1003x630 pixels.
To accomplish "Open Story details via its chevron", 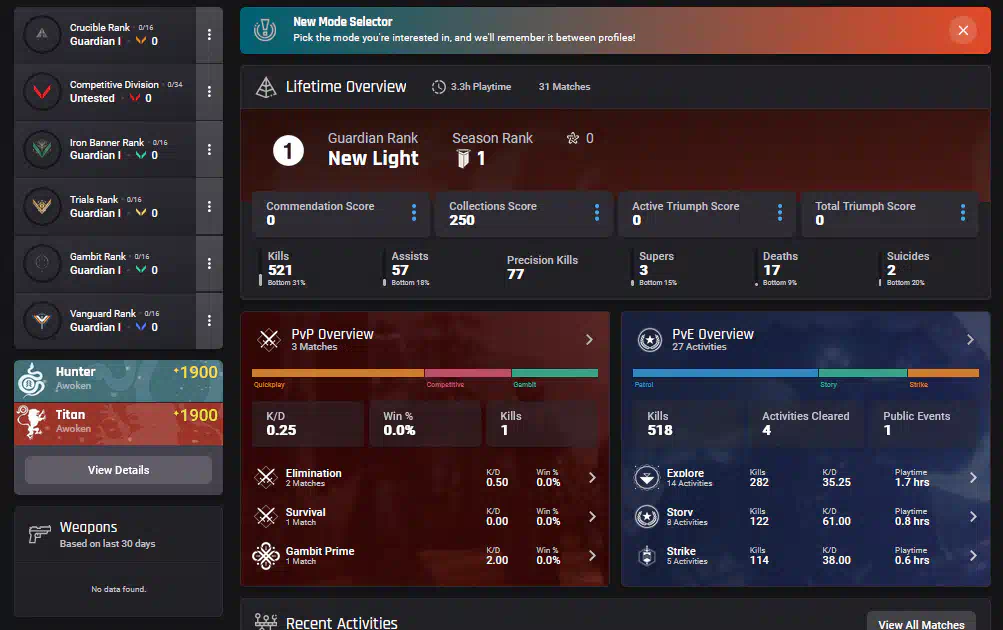I will (x=973, y=516).
